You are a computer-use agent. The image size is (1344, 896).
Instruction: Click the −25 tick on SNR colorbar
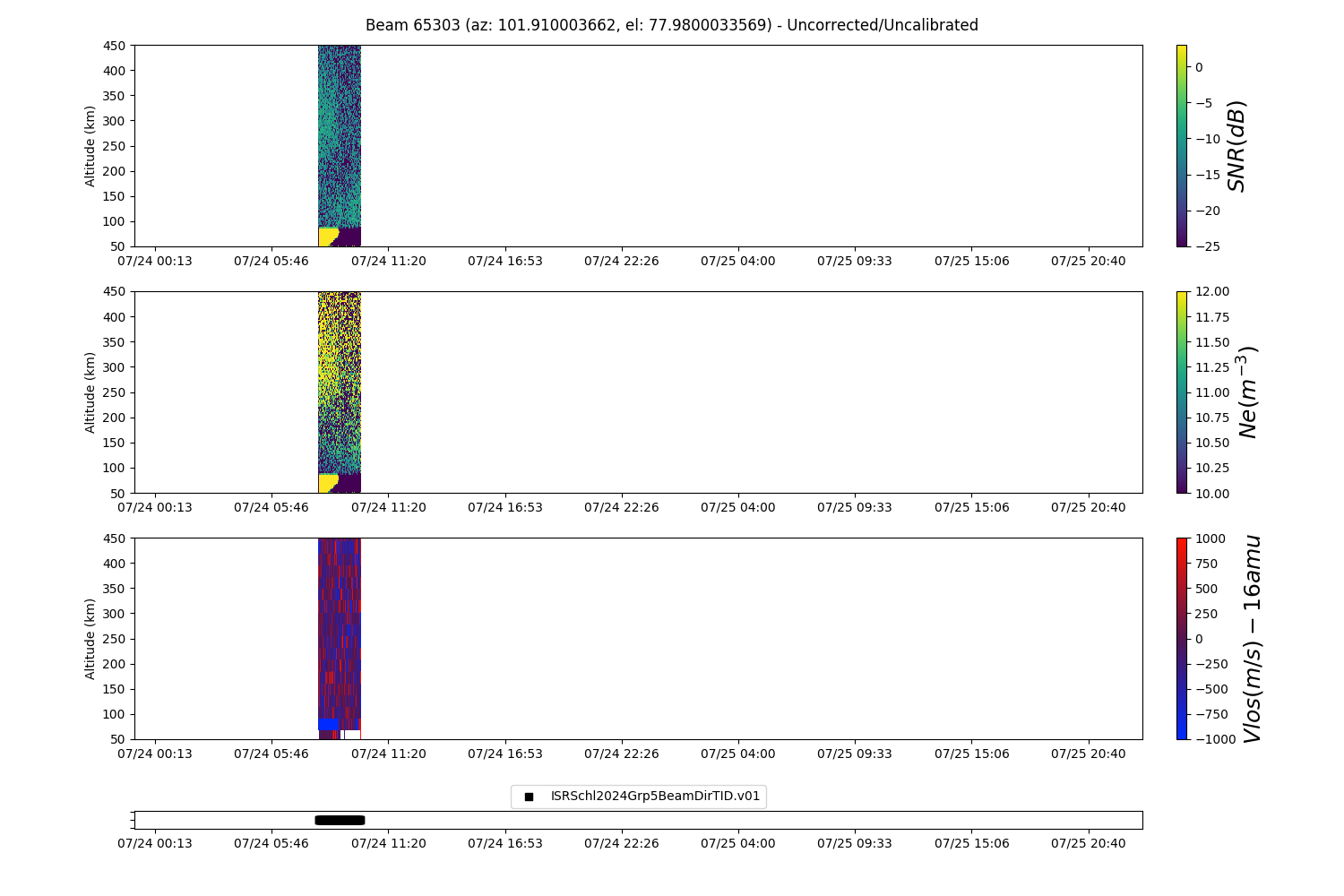[1205, 246]
